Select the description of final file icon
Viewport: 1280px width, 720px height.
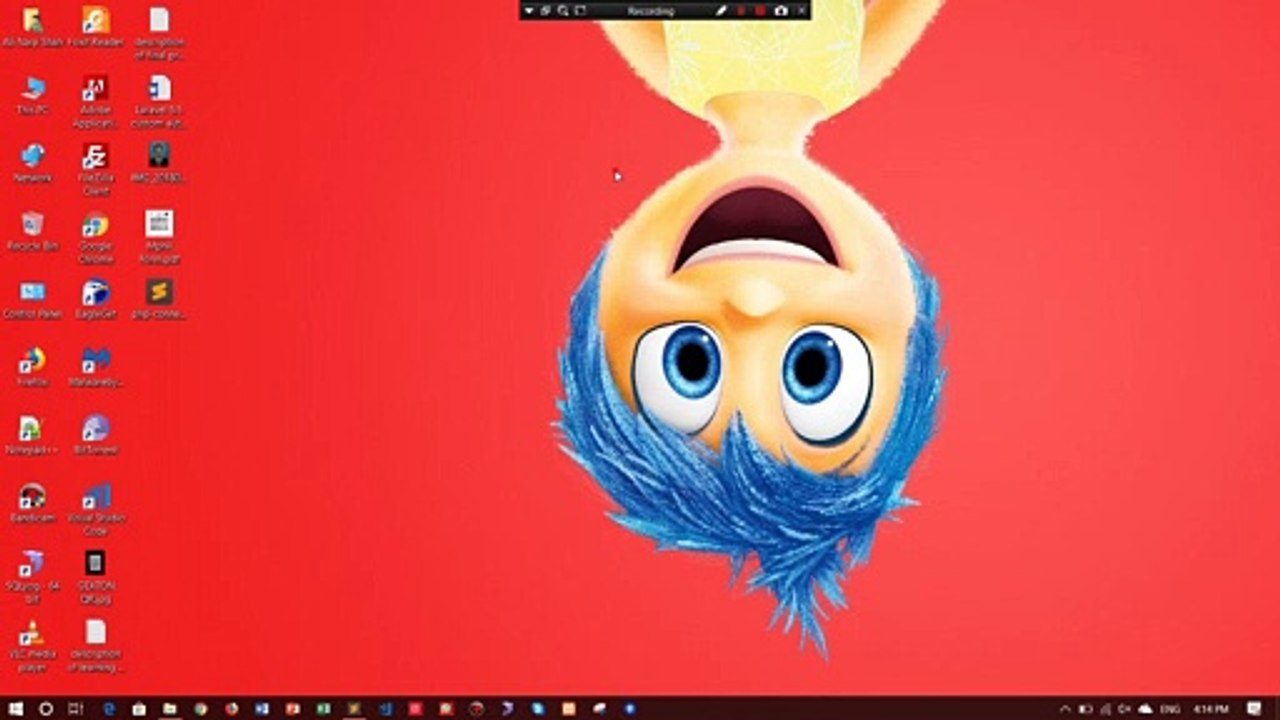pyautogui.click(x=159, y=33)
